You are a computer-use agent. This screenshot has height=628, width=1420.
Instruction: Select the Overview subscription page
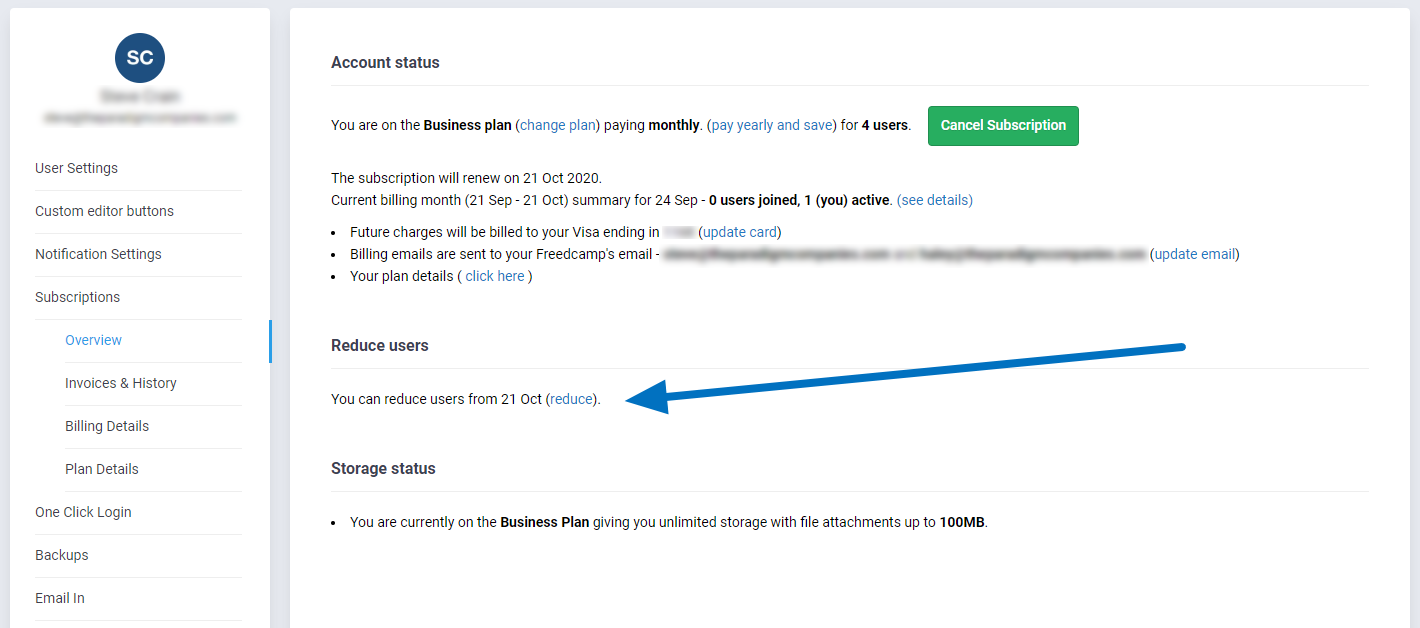[93, 340]
